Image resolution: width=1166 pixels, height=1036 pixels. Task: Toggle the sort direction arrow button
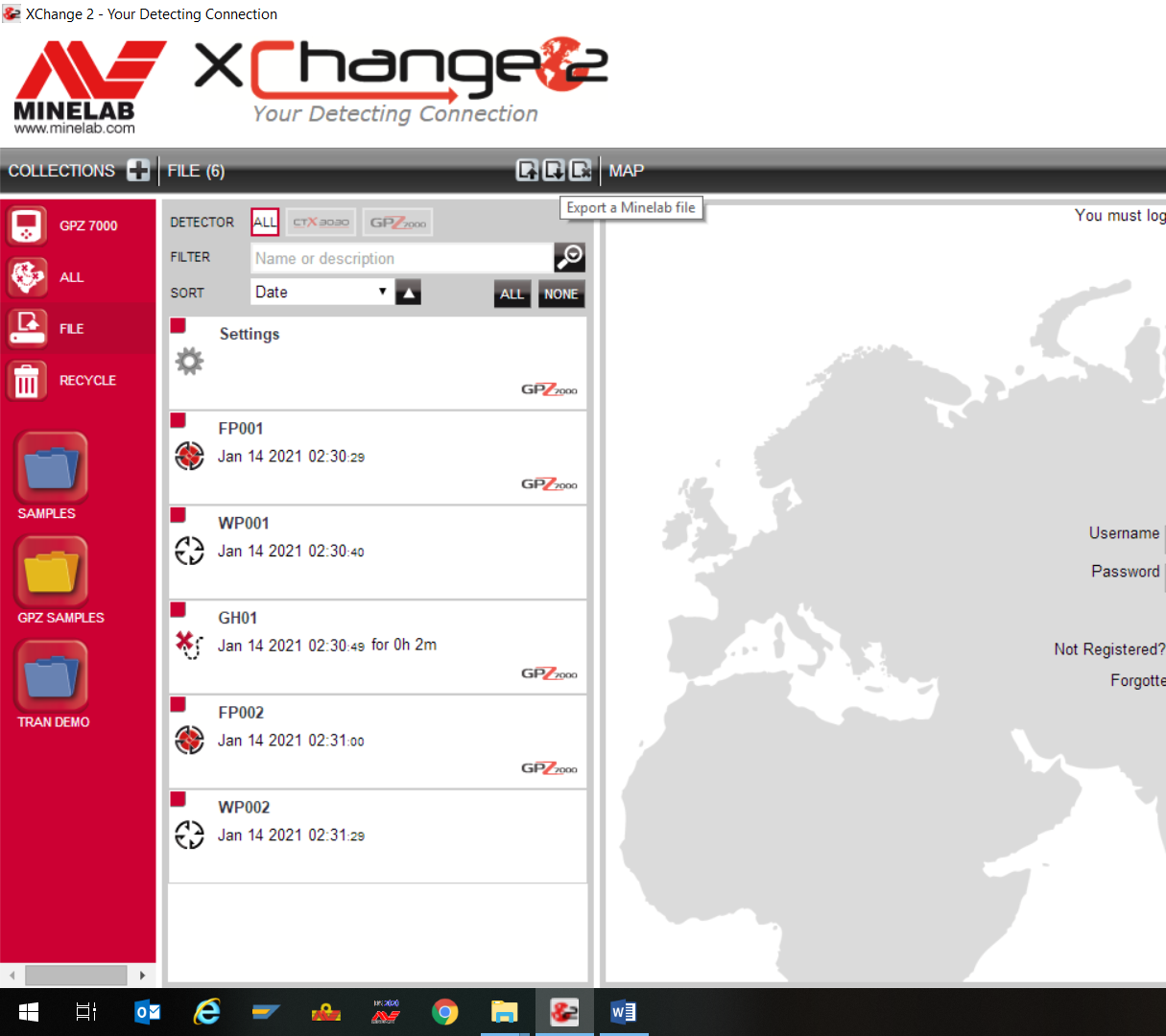(409, 294)
